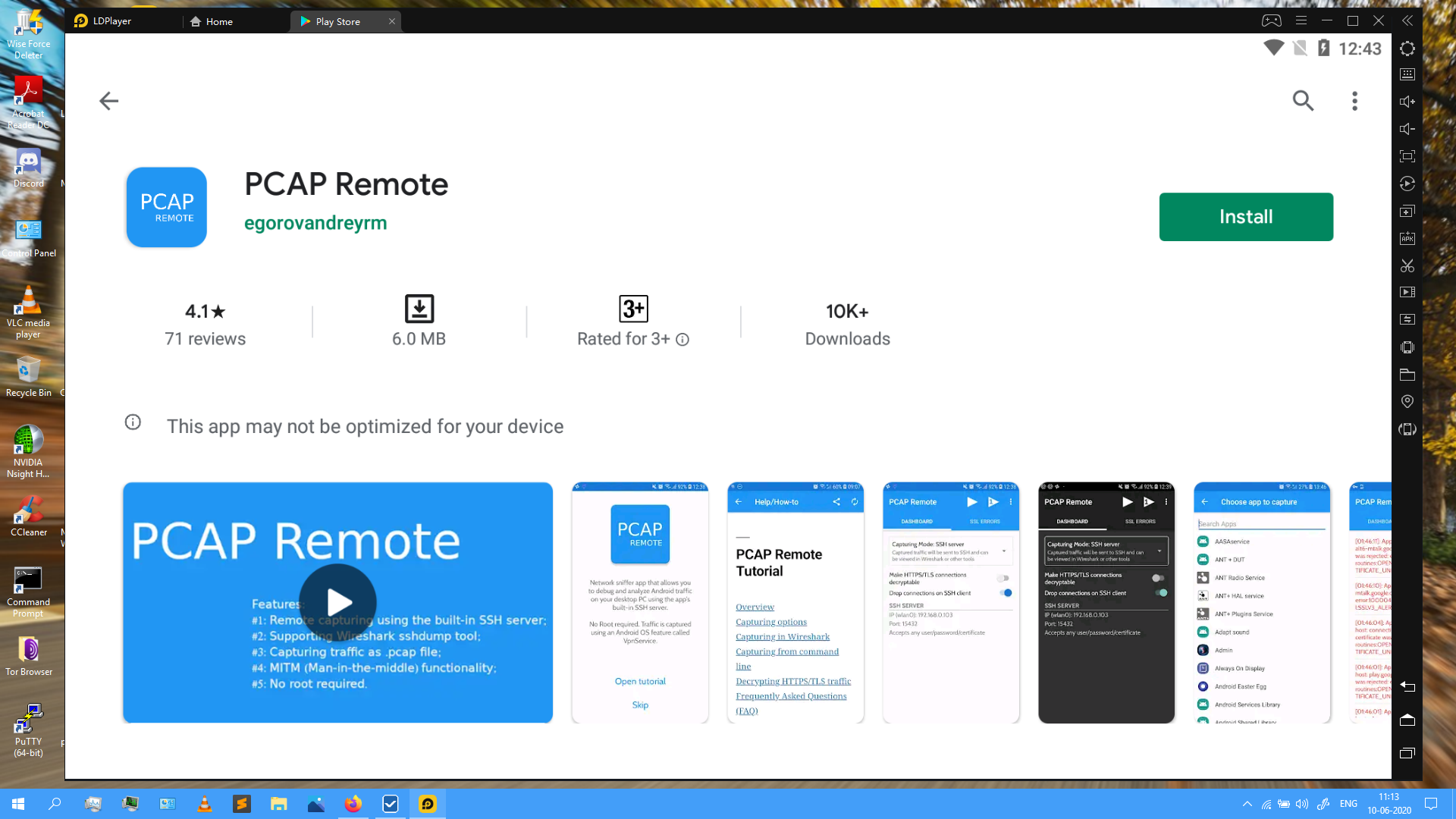Viewport: 1456px width, 819px height.
Task: Rotate the emulator screen from the sidebar
Action: coord(1407,429)
